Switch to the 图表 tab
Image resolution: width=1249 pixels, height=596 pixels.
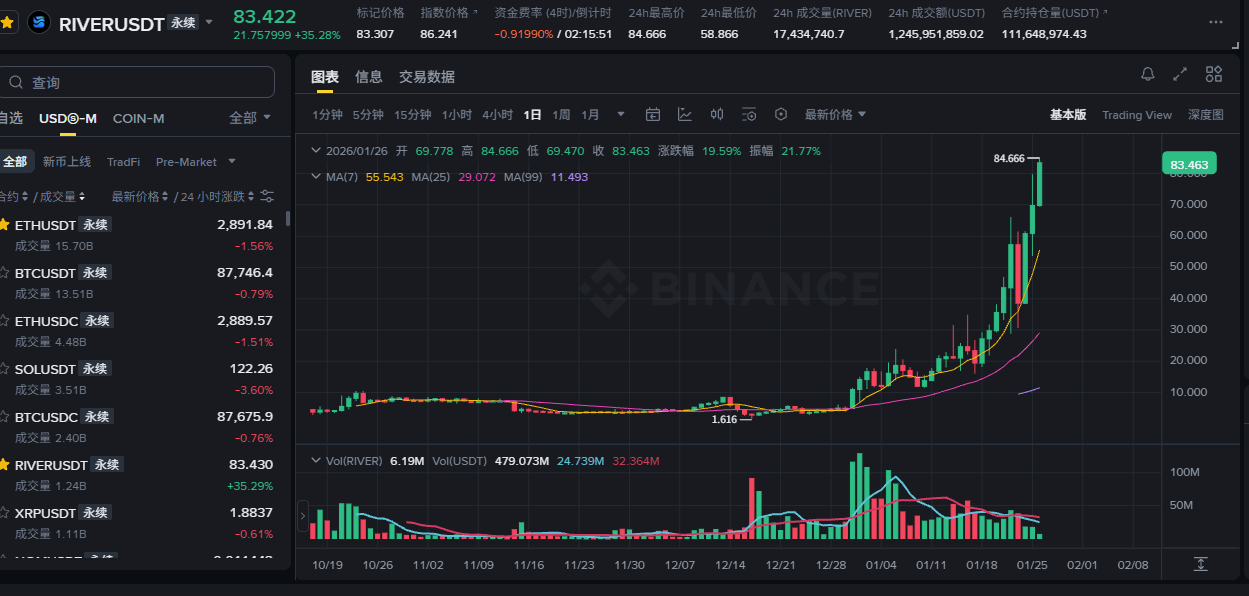(x=325, y=77)
